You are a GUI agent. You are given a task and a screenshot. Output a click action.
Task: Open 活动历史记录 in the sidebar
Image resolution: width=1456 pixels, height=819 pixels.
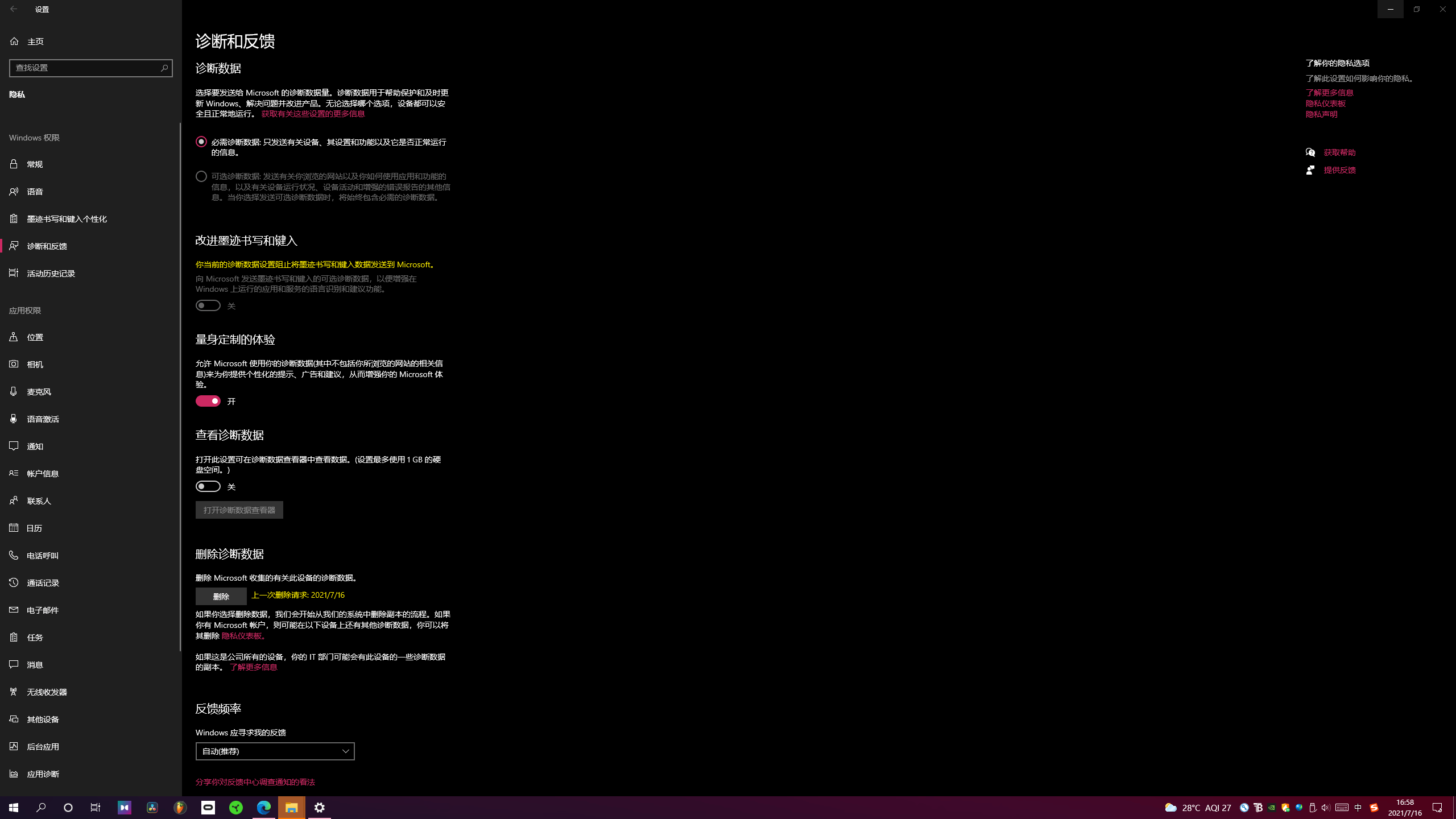pos(51,273)
